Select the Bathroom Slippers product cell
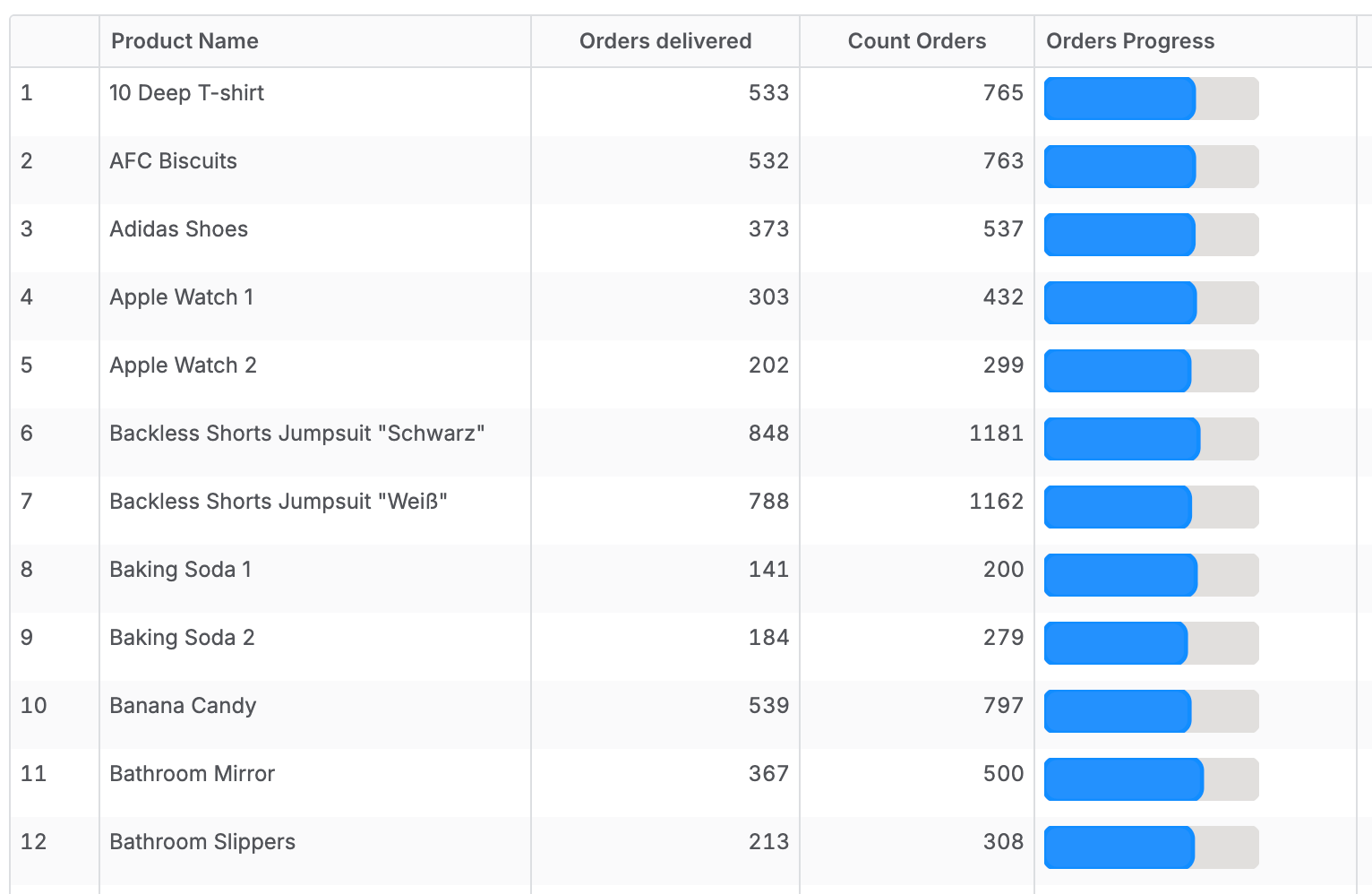Viewport: 1372px width, 894px height. pos(314,850)
